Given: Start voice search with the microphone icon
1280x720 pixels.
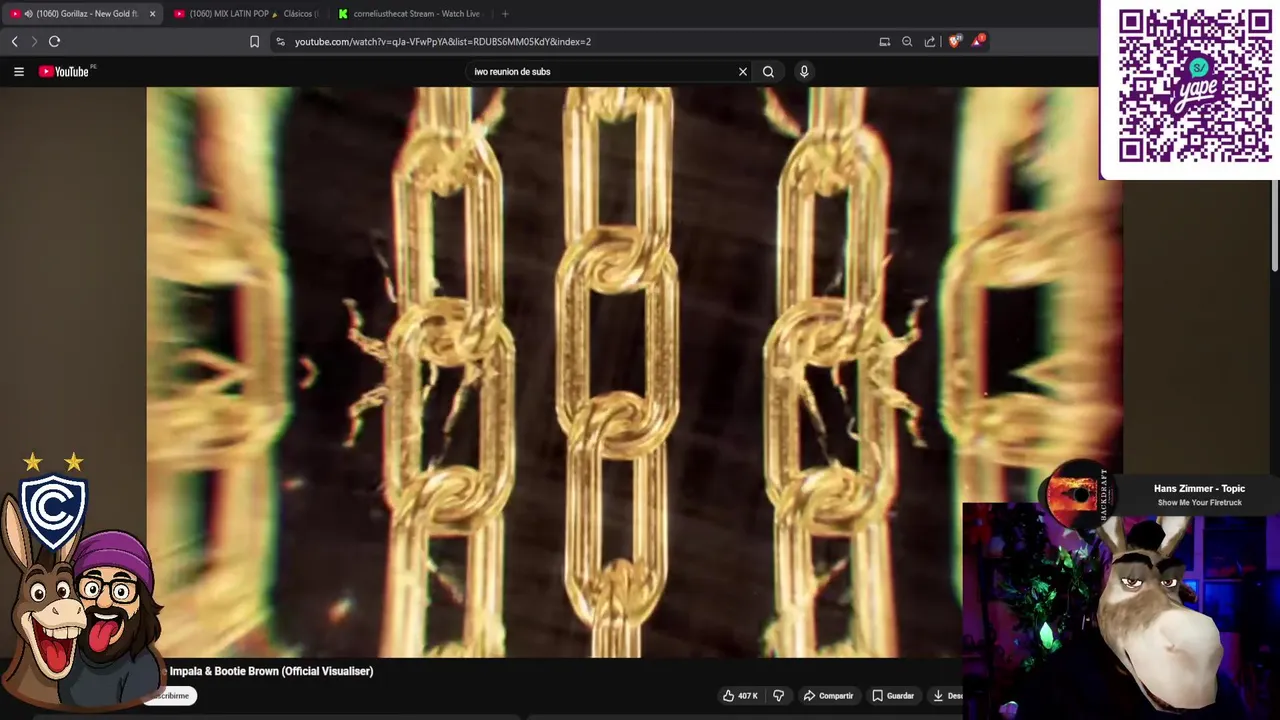Looking at the screenshot, I should pyautogui.click(x=803, y=72).
